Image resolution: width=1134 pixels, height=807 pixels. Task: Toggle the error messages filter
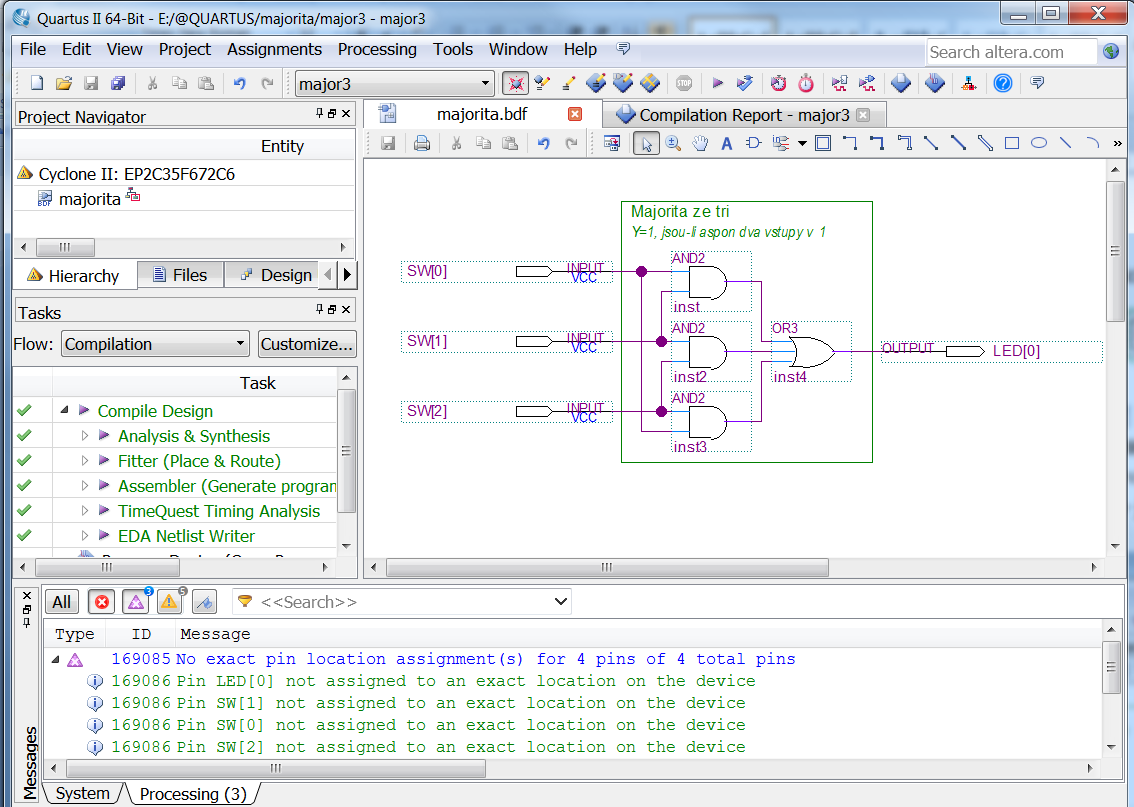click(102, 602)
